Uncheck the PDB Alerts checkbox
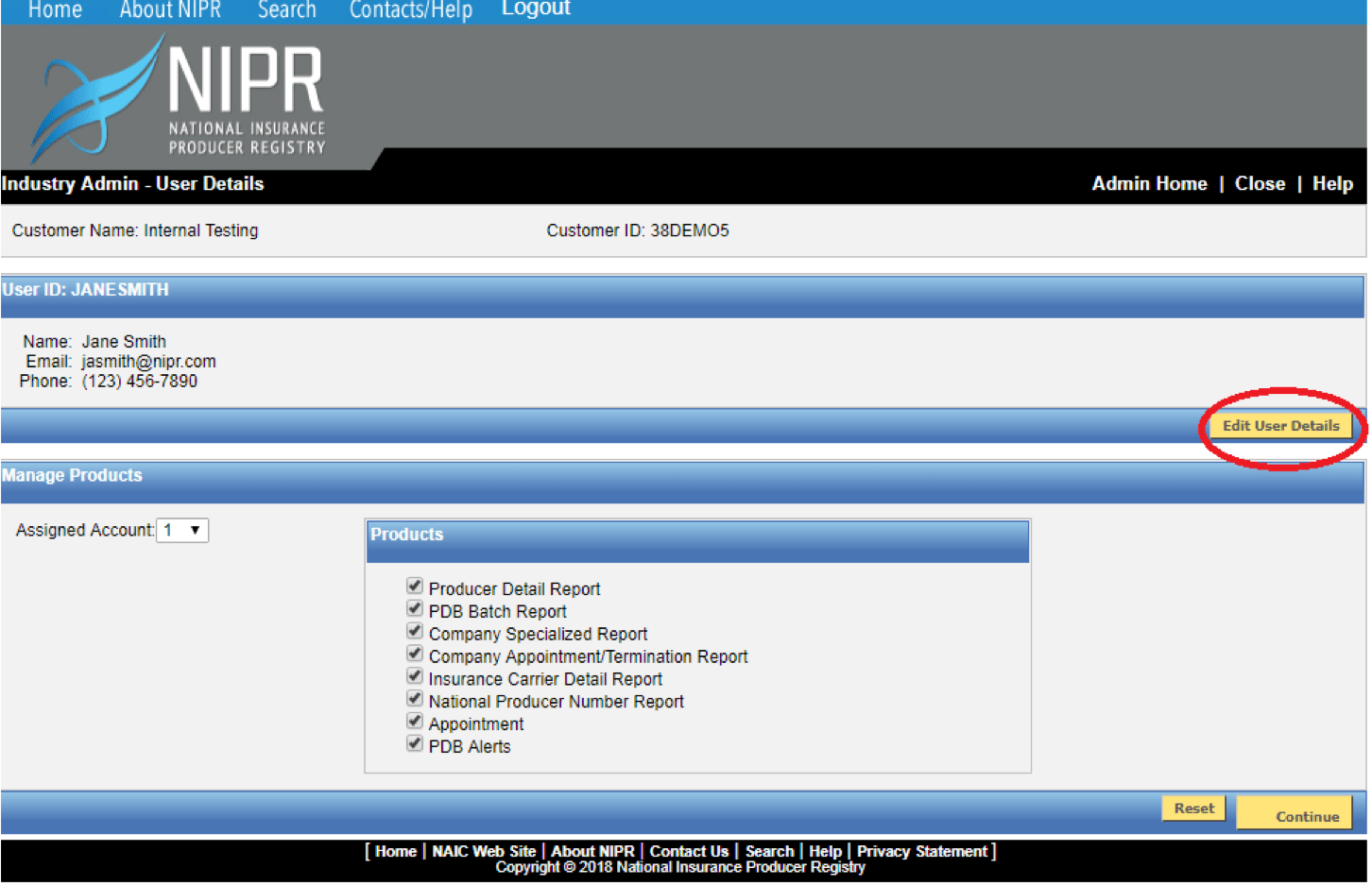1372x885 pixels. coord(414,745)
